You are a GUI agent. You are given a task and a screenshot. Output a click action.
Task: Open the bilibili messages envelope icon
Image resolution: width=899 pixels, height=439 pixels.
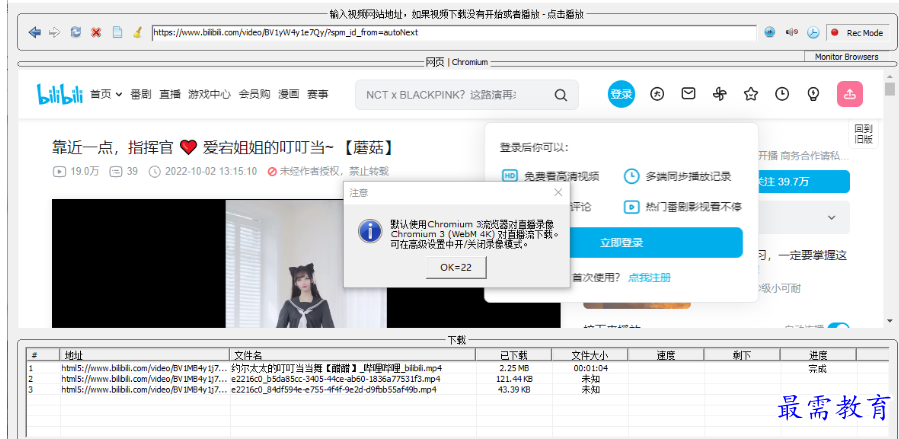pos(688,94)
